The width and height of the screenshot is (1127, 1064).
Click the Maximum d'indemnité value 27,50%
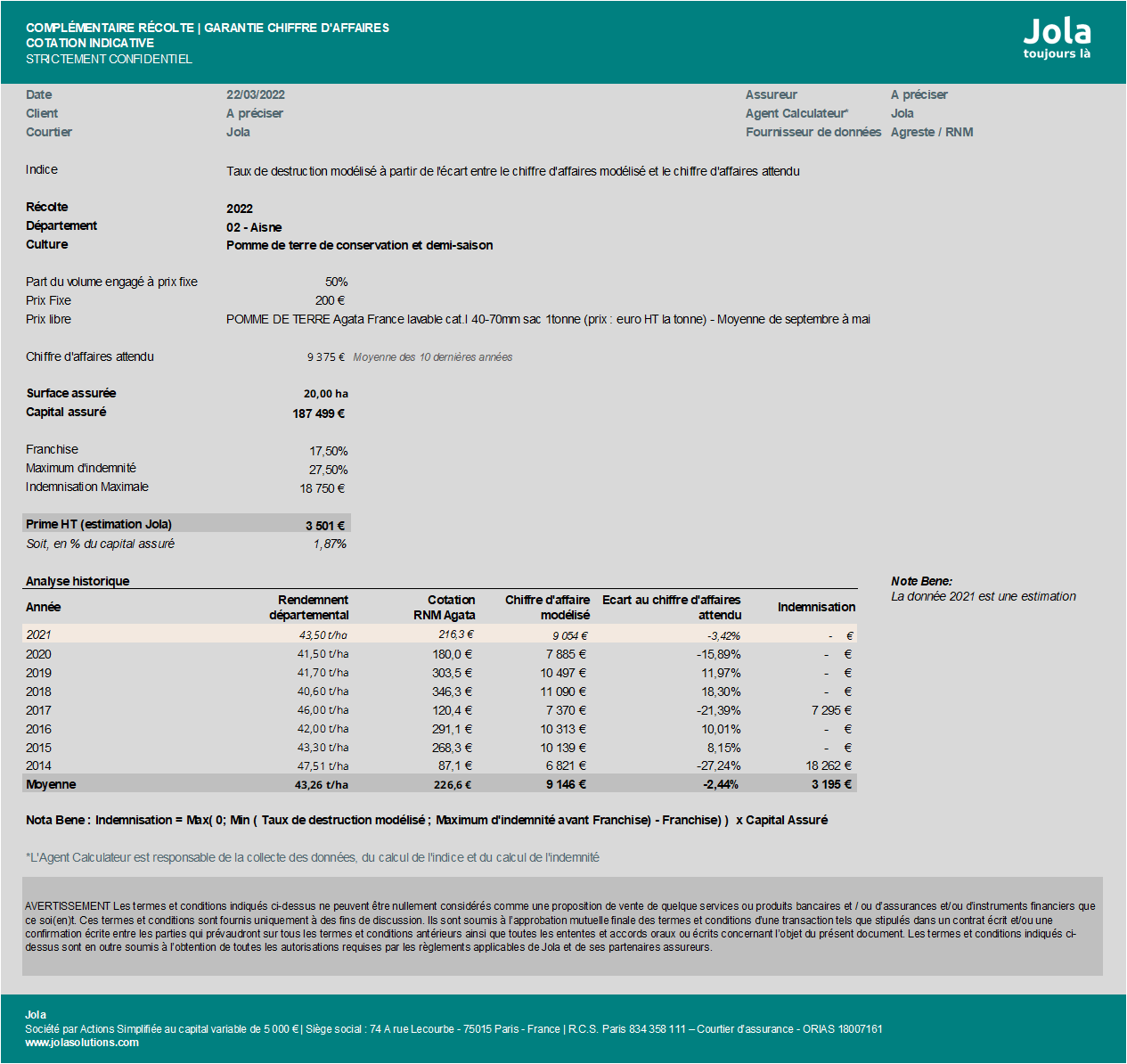click(x=329, y=470)
